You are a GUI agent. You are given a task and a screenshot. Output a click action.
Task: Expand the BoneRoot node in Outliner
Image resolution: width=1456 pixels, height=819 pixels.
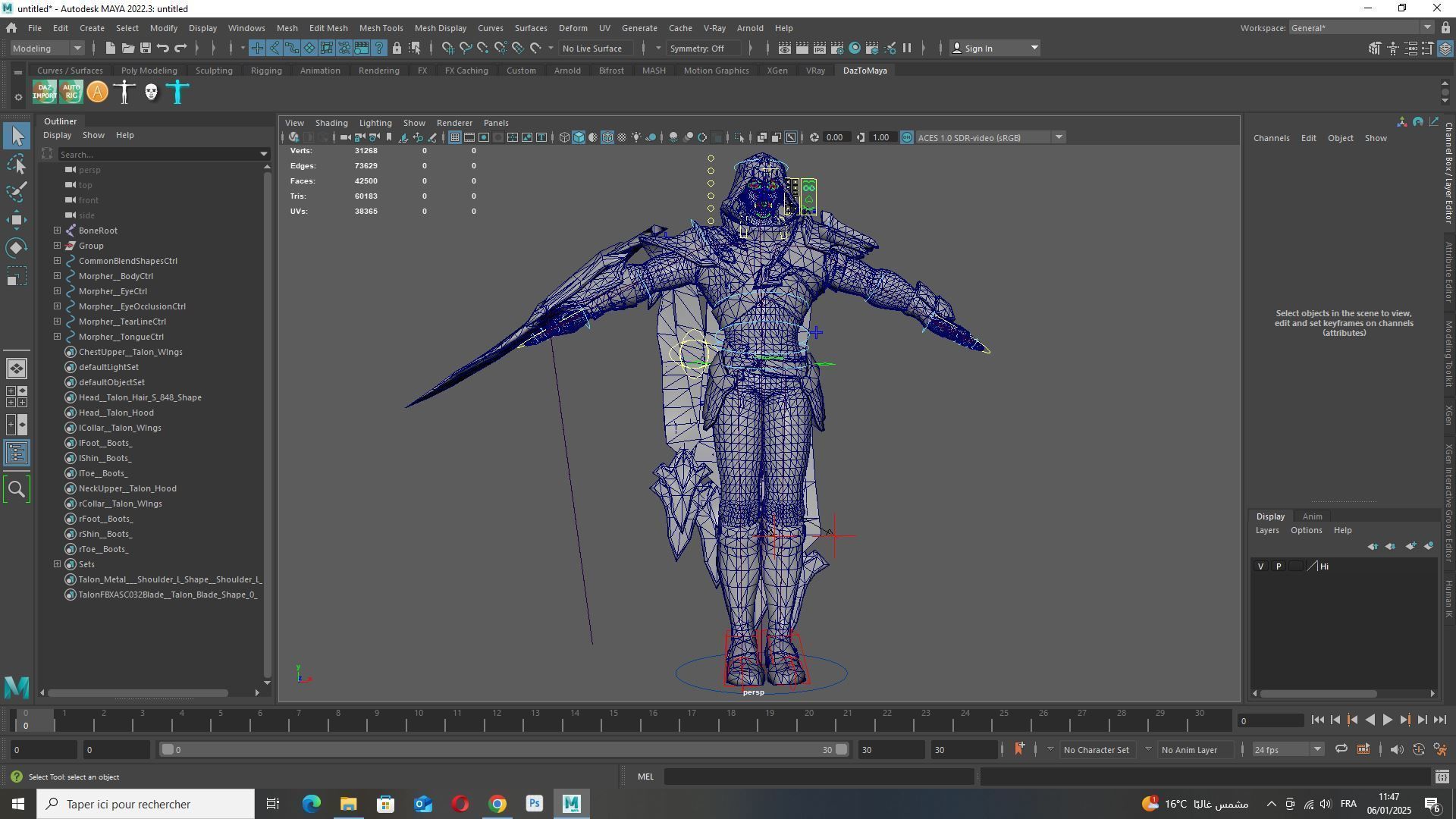click(x=58, y=231)
